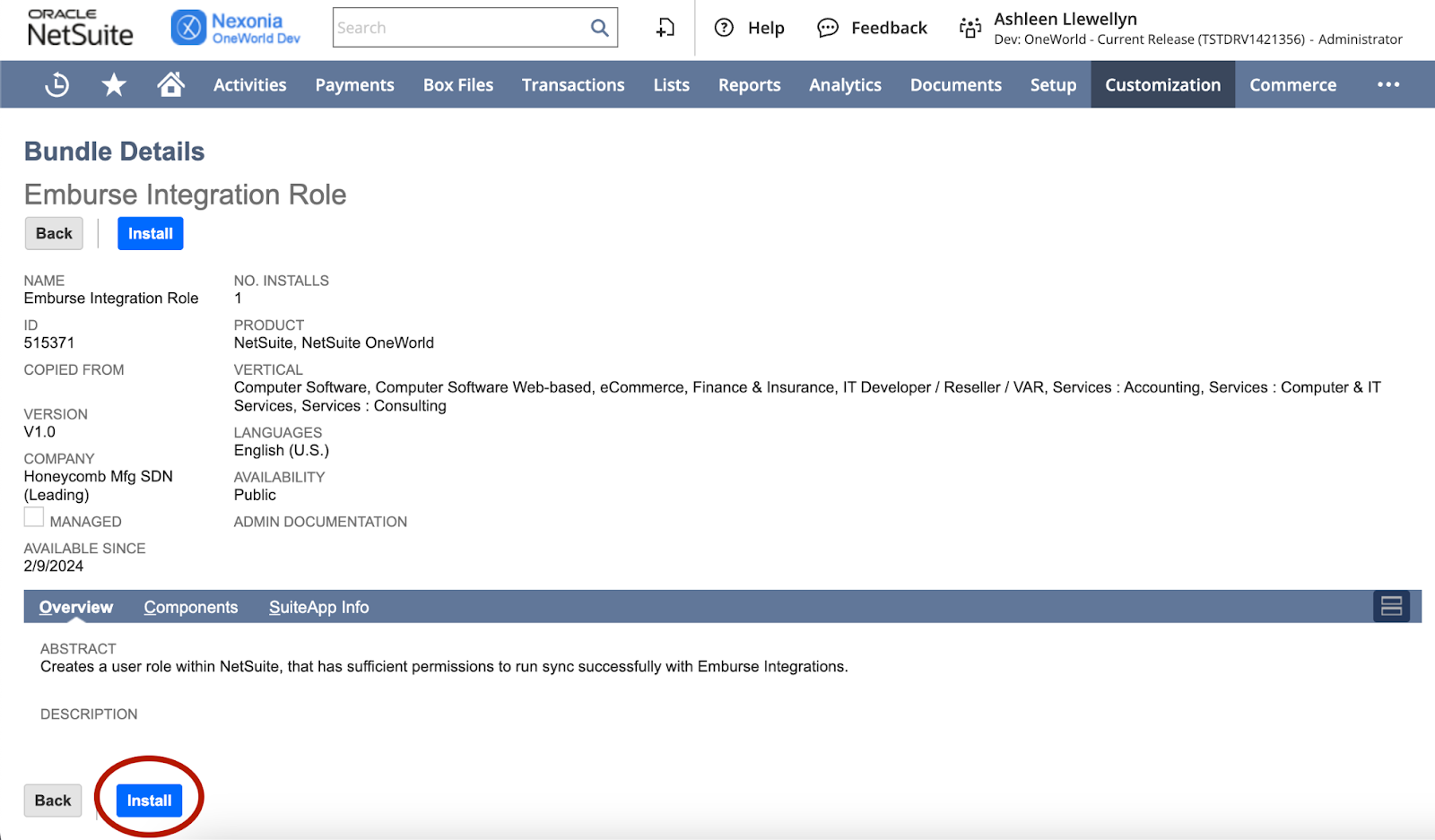Open the Analytics menu
Screen dimensions: 1435x840
pyautogui.click(x=845, y=85)
